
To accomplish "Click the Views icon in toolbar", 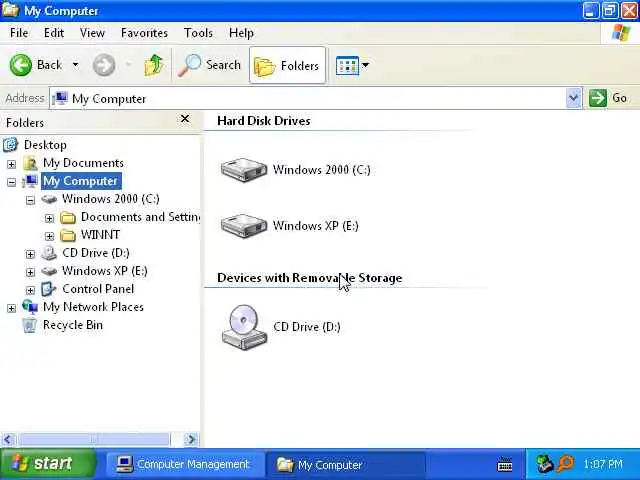I will [347, 65].
